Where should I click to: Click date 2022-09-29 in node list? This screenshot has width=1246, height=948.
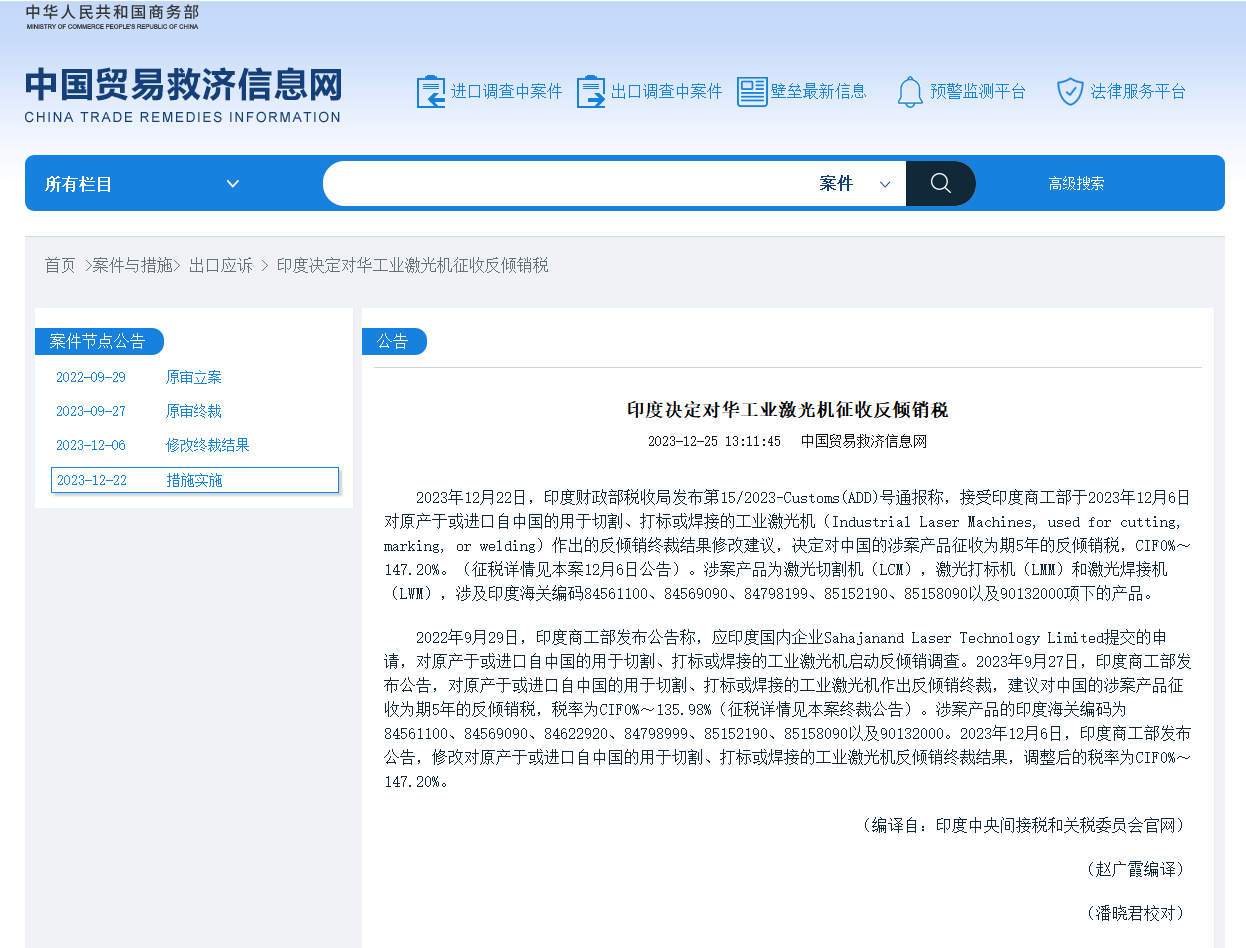point(91,377)
